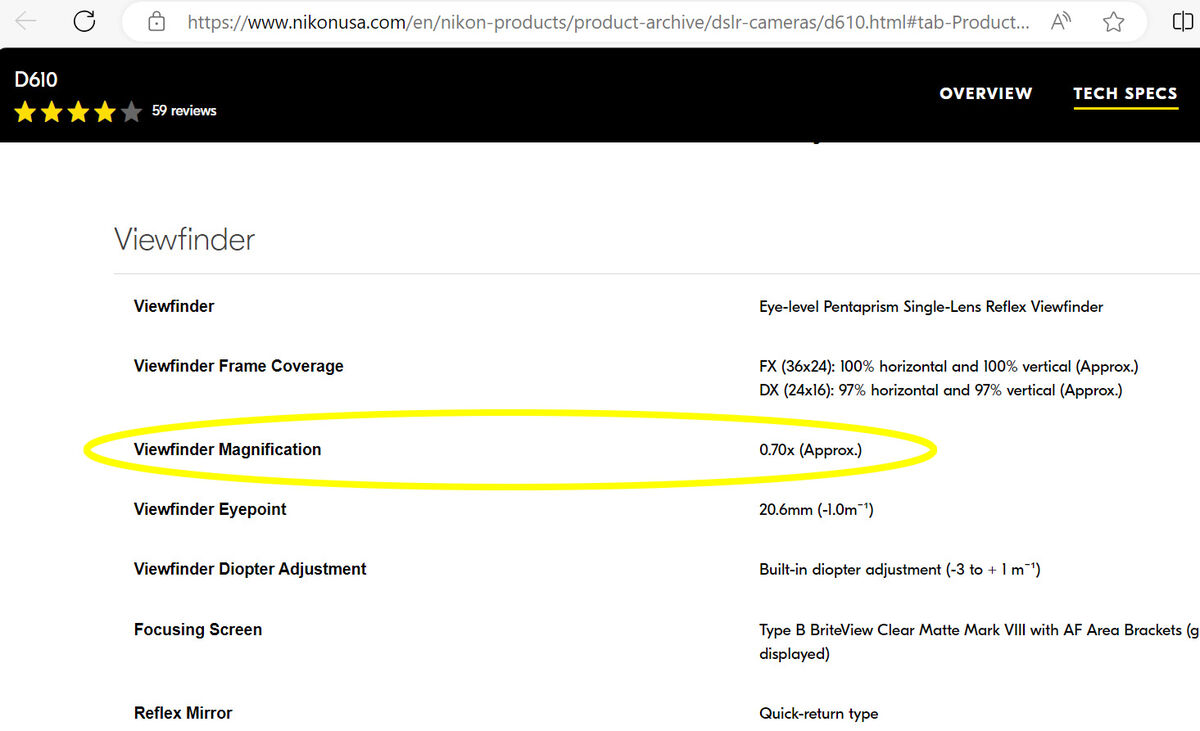Screen dimensions: 1200x731
Task: Click the D610 product title
Action: pos(36,80)
